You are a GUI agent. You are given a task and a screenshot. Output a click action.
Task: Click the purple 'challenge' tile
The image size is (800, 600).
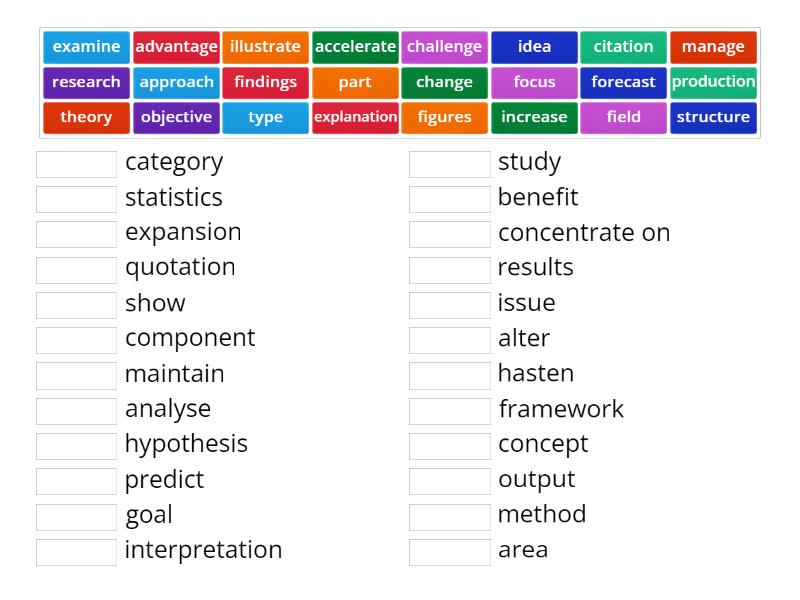(x=444, y=47)
